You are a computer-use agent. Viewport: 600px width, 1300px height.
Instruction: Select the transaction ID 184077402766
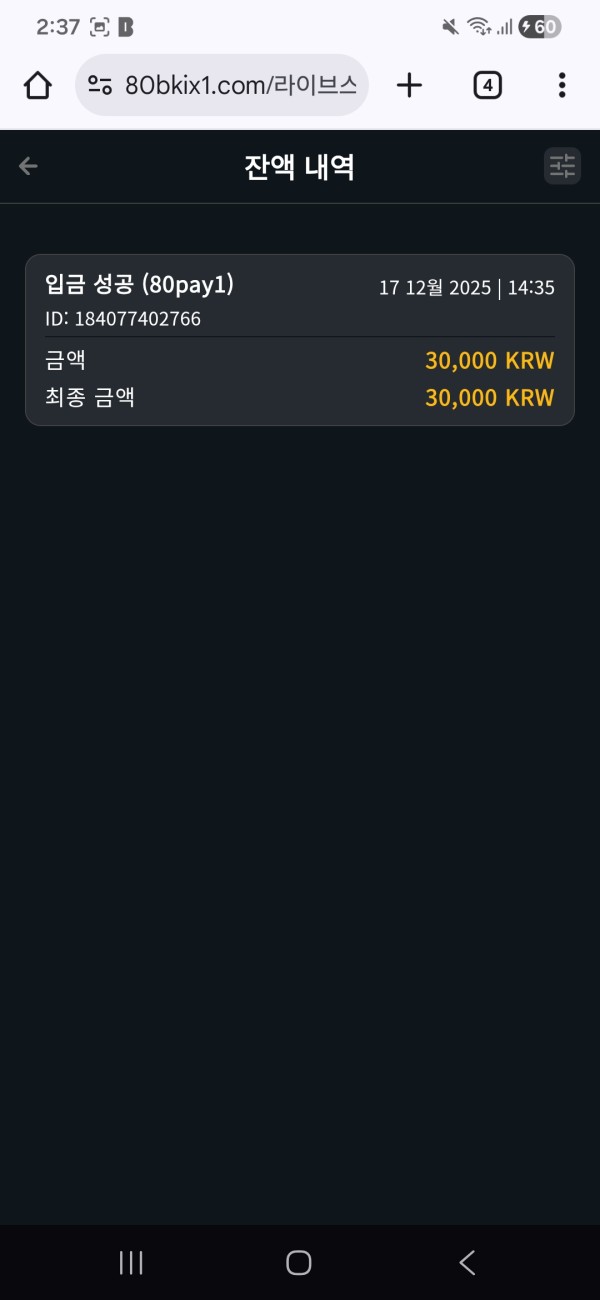point(123,319)
